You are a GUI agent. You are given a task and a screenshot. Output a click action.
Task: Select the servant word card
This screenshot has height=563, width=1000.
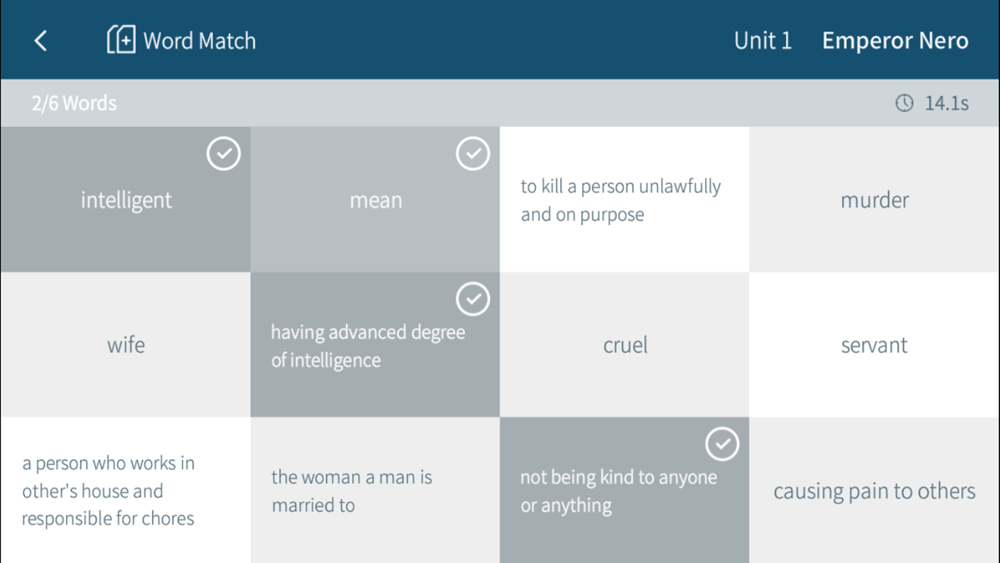pos(874,345)
